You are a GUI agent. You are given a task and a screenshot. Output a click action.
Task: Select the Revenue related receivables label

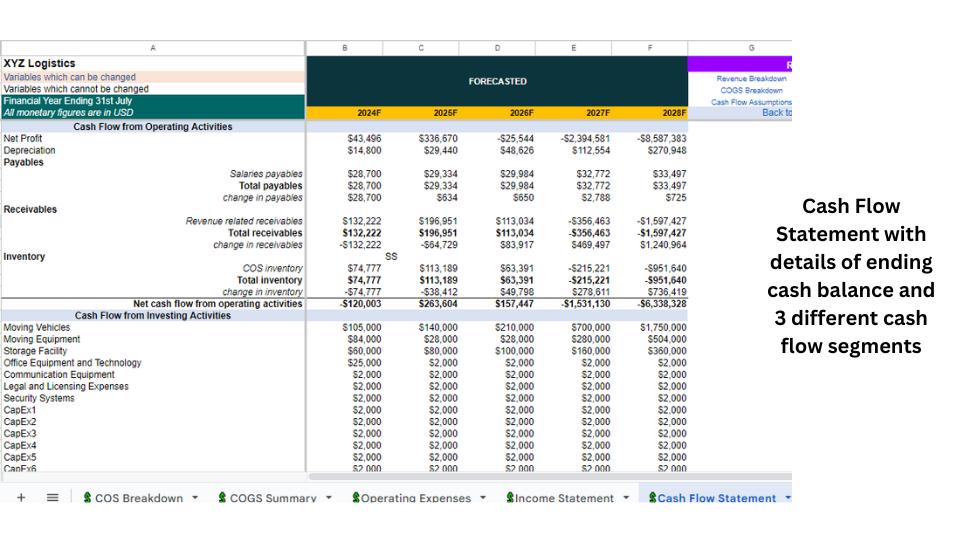coord(244,221)
